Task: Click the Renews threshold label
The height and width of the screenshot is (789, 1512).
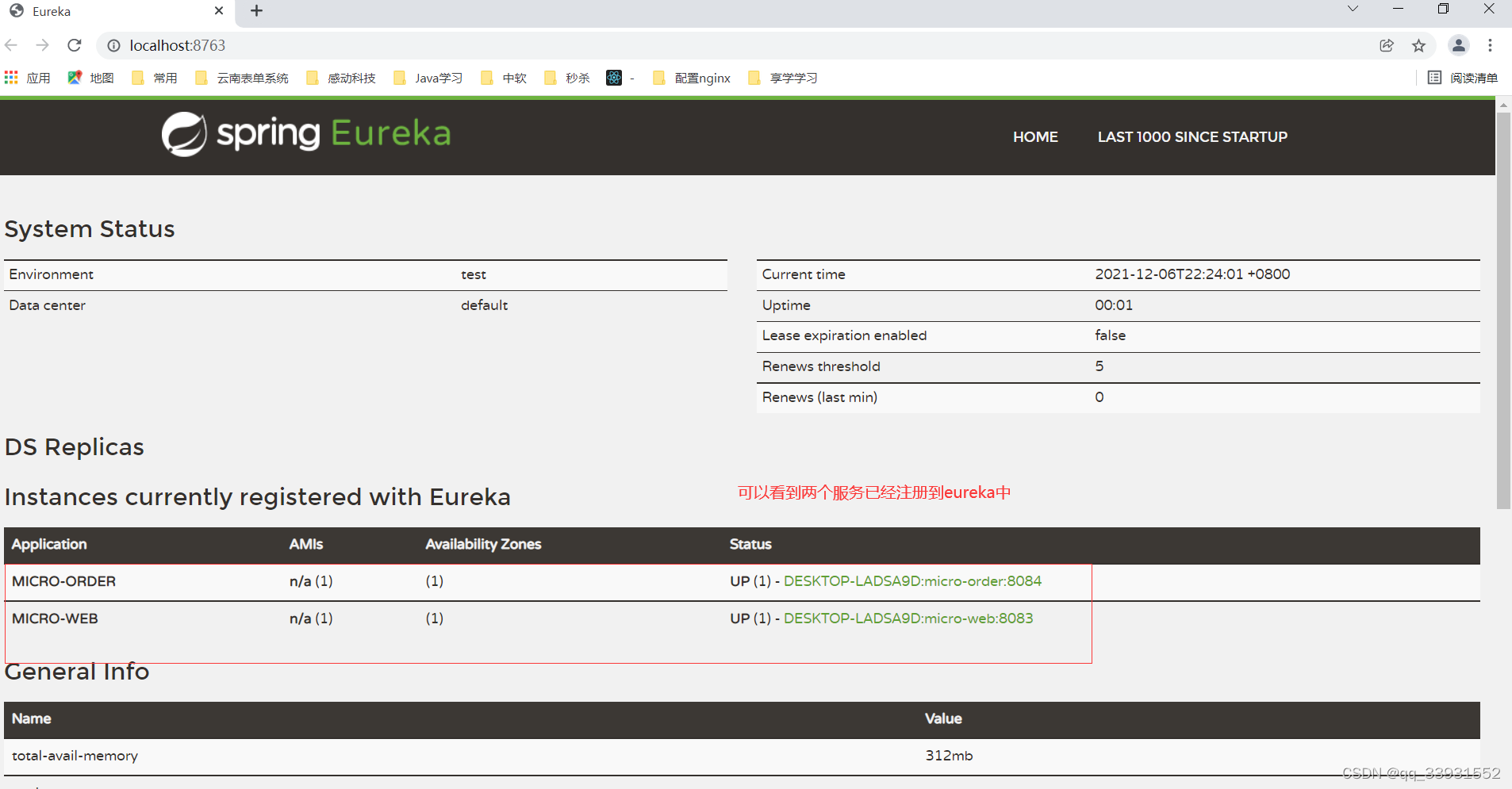Action: click(821, 366)
